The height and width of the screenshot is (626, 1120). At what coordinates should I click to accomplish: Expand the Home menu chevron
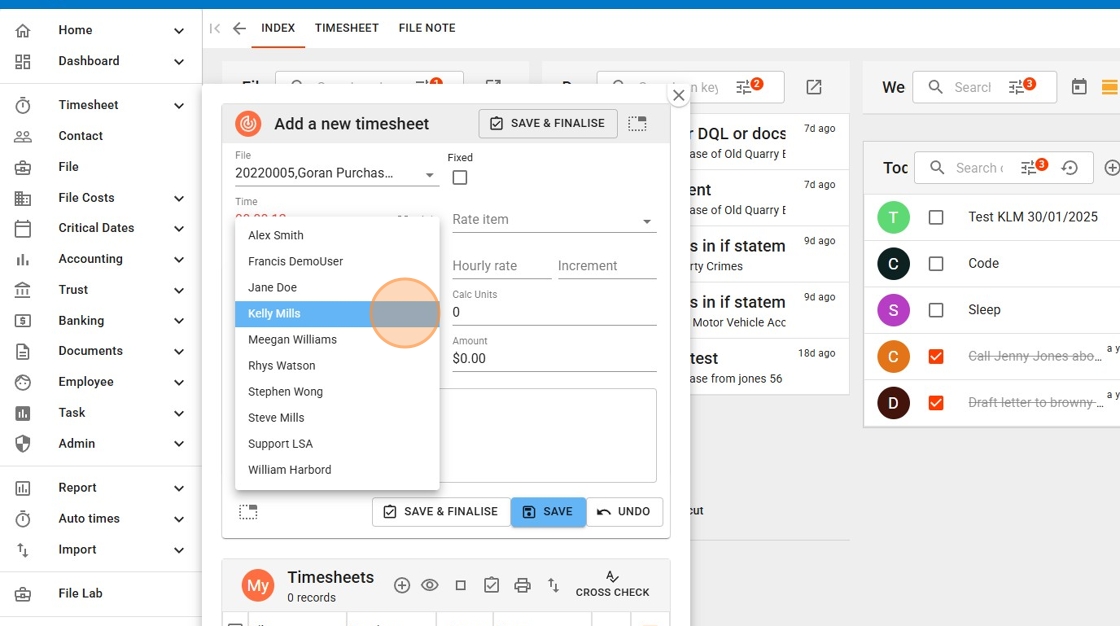click(x=179, y=31)
